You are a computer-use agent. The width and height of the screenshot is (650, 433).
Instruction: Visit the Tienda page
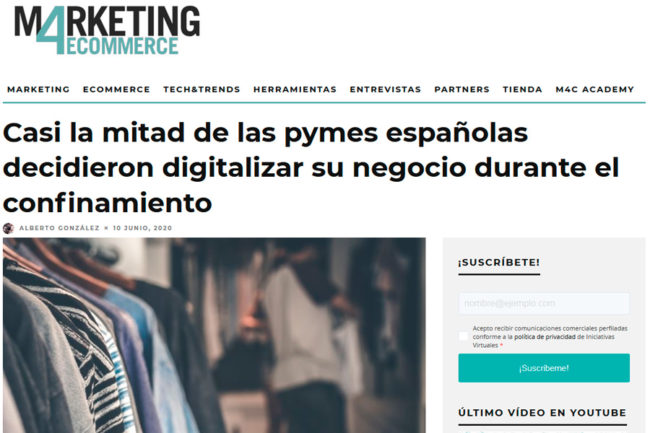coord(522,90)
